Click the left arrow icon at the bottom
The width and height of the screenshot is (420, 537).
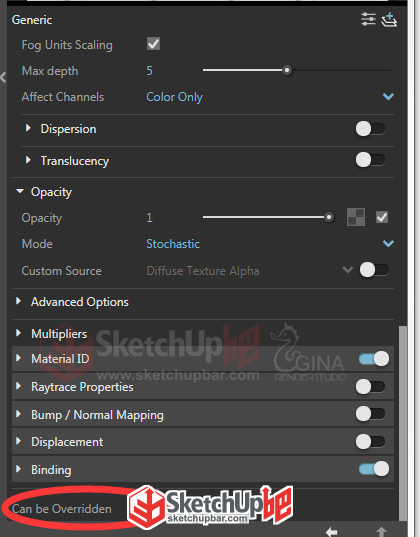331,532
